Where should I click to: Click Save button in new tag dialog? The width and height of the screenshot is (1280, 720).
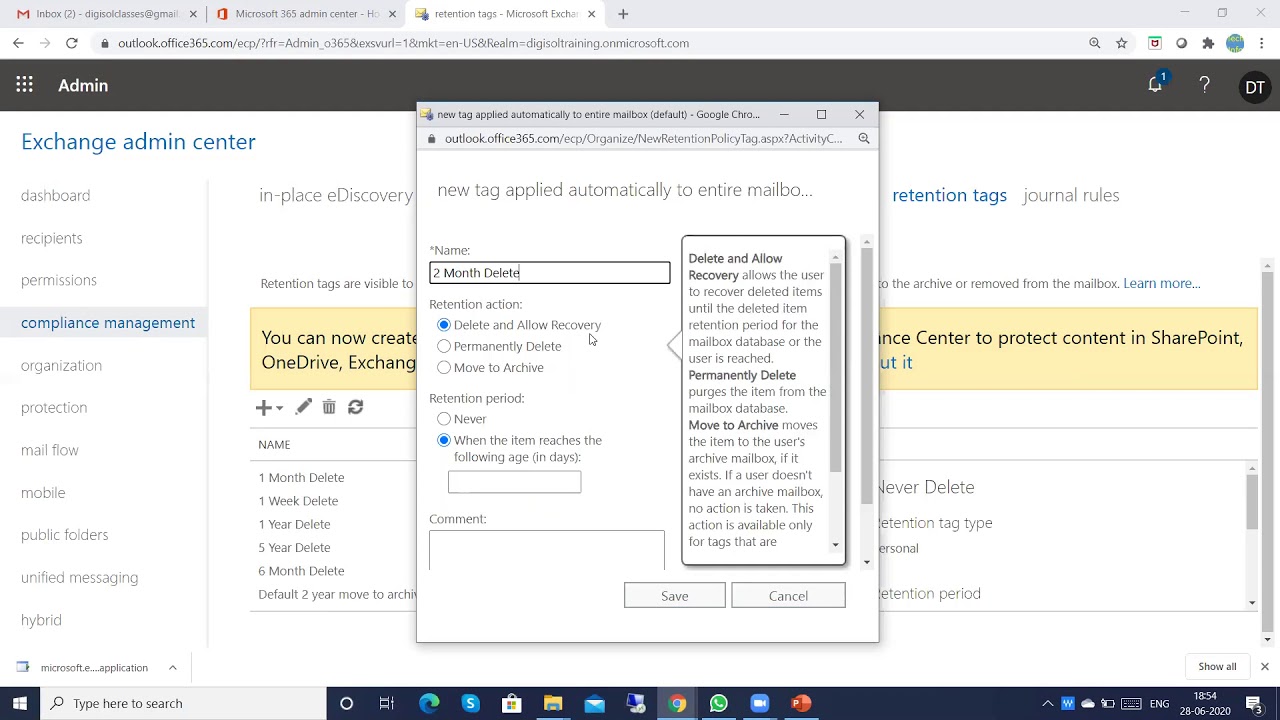coord(675,596)
